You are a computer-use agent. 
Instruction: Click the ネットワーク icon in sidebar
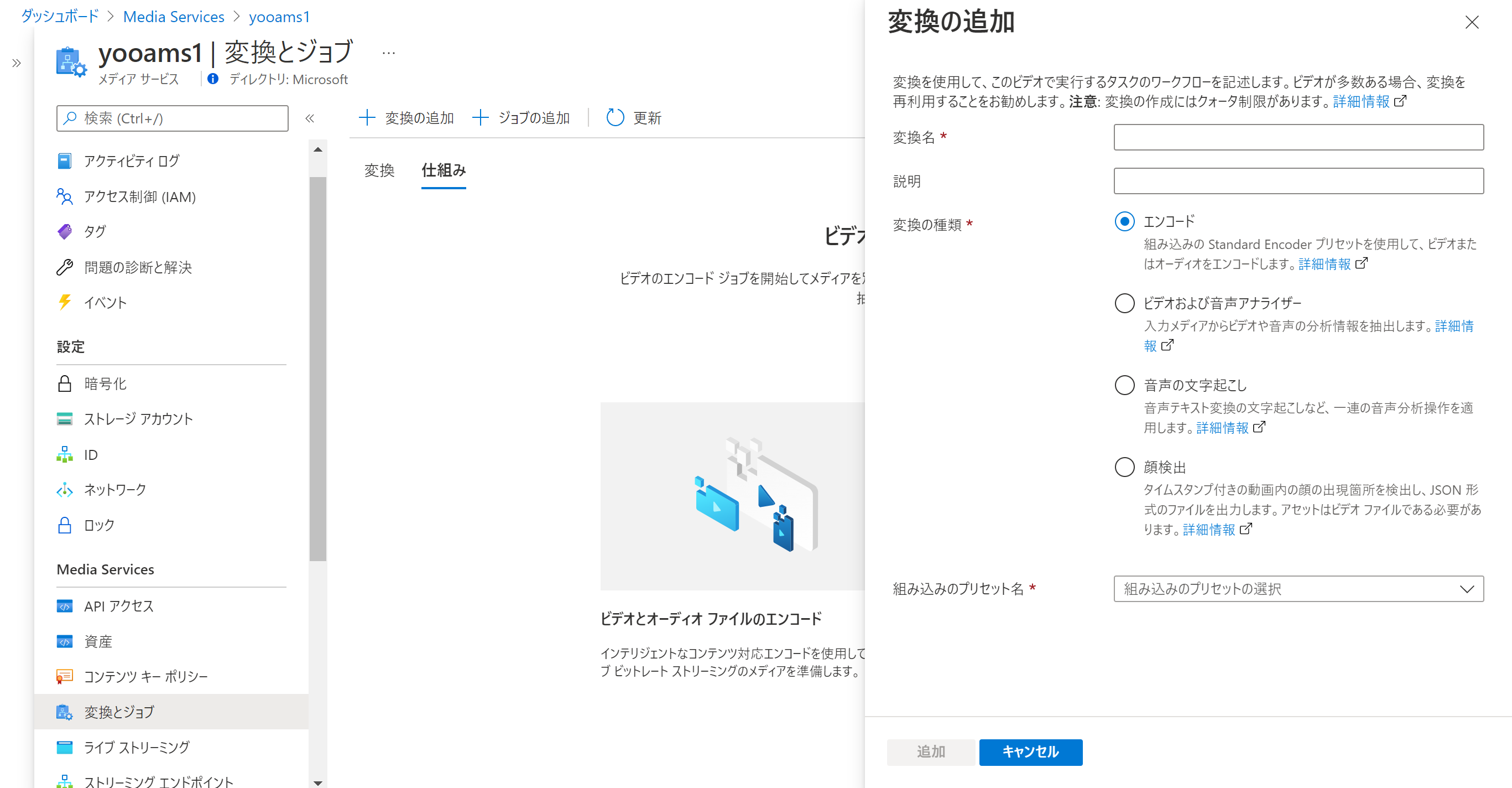(65, 490)
